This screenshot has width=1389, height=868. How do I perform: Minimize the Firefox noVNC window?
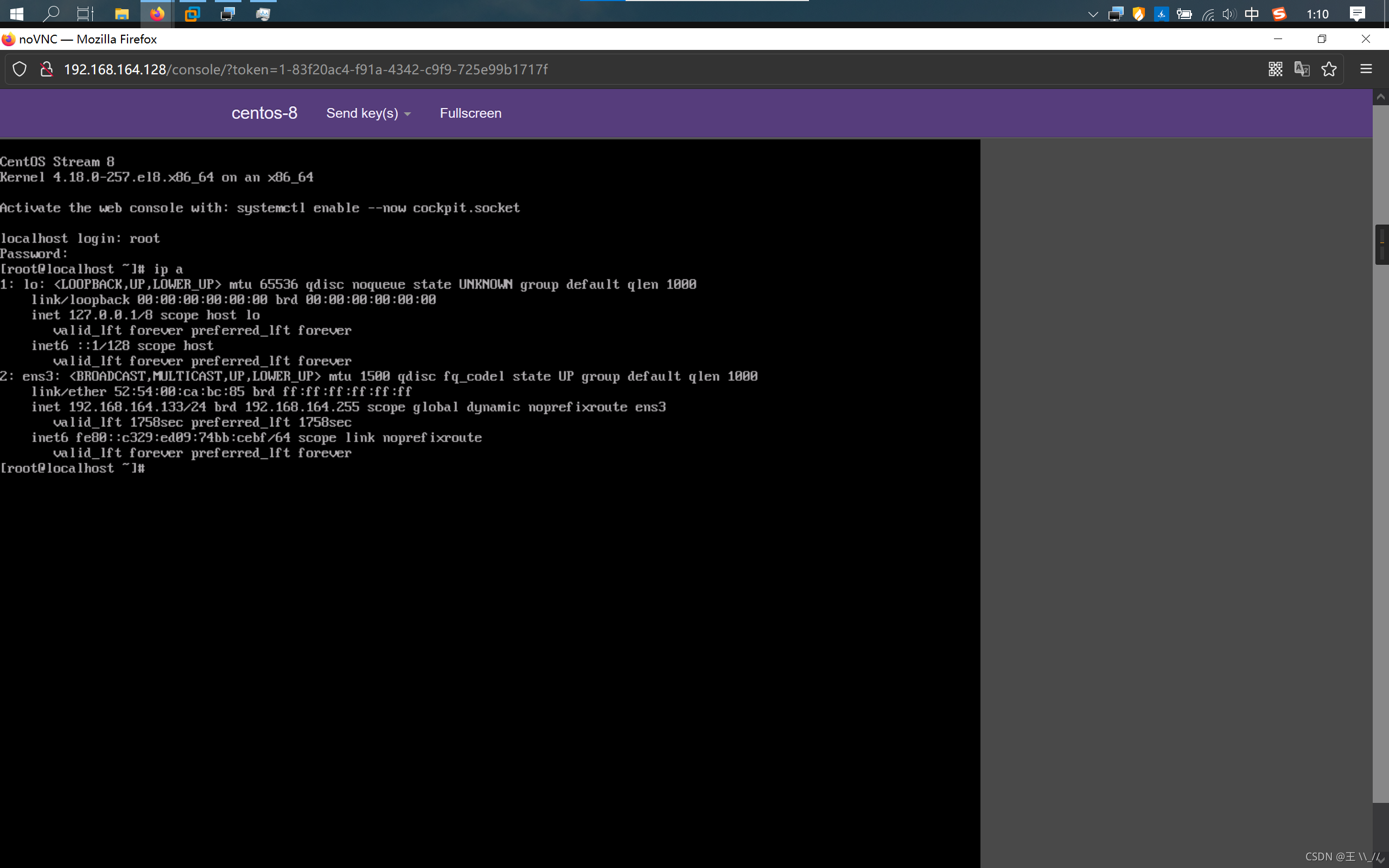click(1278, 39)
